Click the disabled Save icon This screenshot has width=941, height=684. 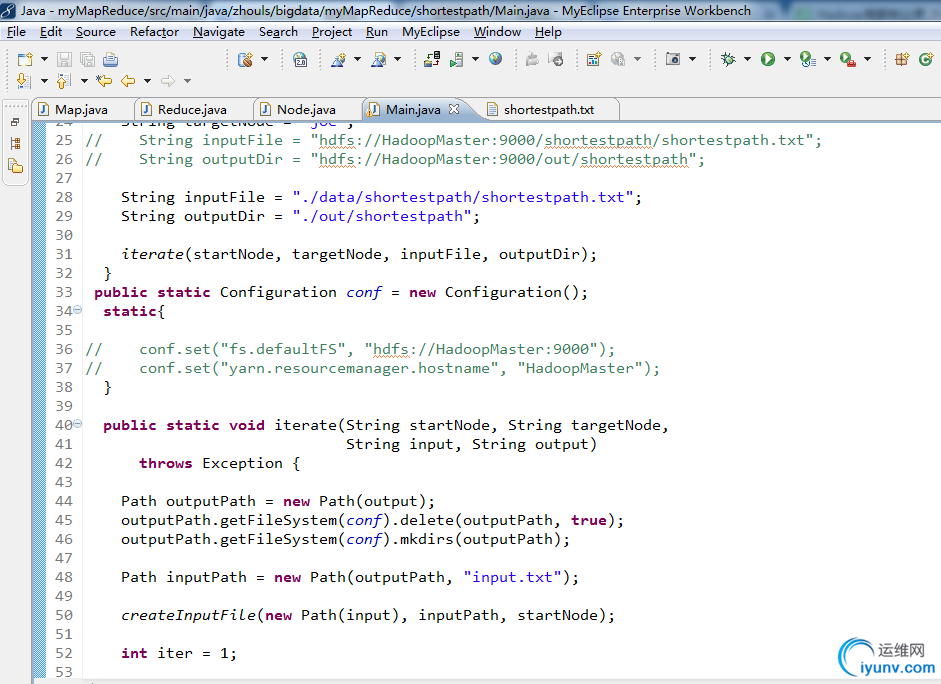pyautogui.click(x=64, y=59)
